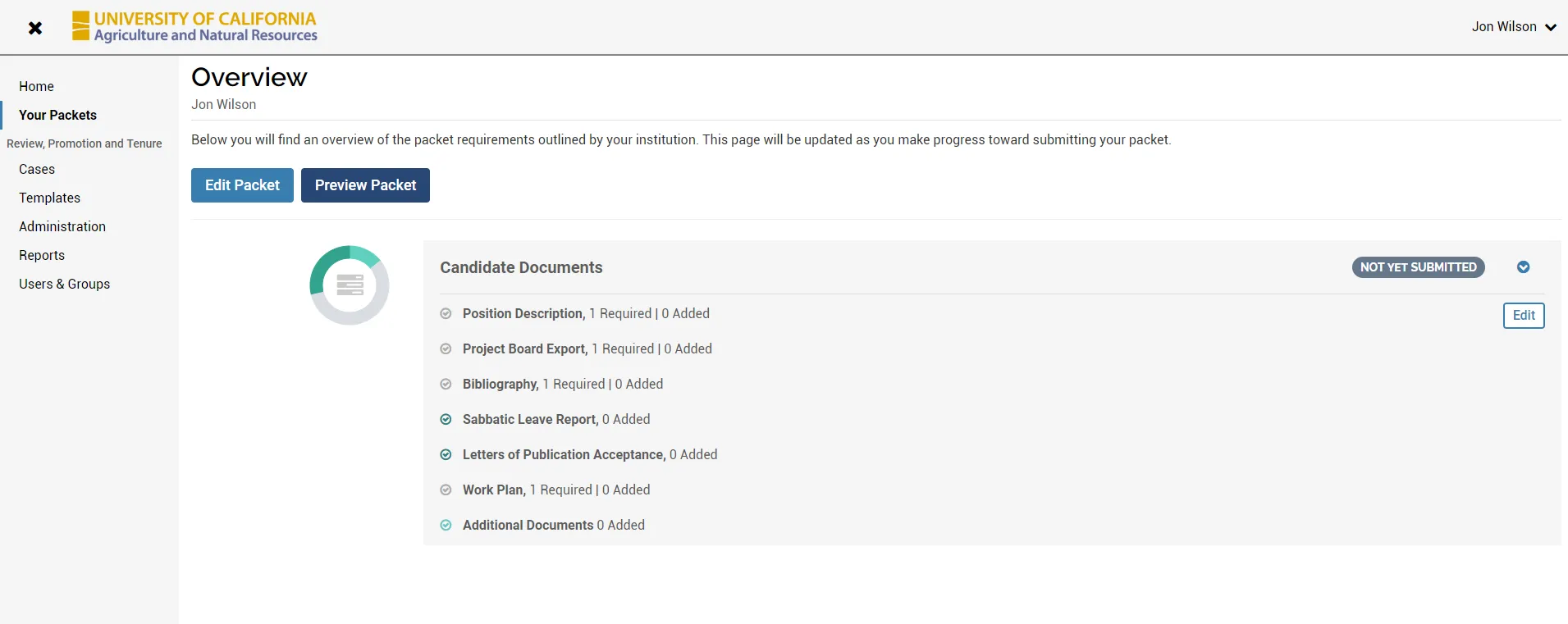
Task: Click the Preview Packet button
Action: click(365, 185)
